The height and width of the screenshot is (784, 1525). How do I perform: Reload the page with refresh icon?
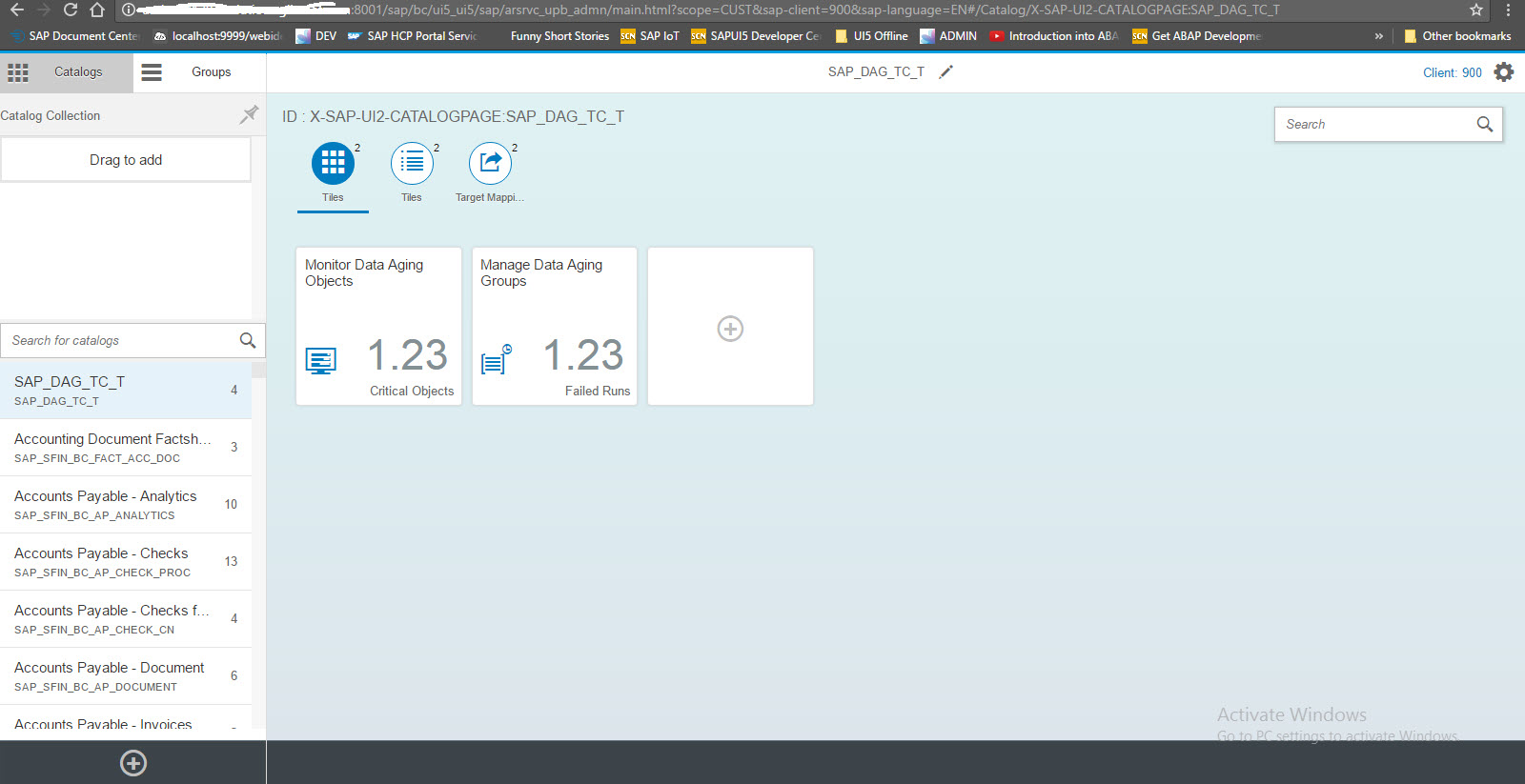[x=71, y=10]
